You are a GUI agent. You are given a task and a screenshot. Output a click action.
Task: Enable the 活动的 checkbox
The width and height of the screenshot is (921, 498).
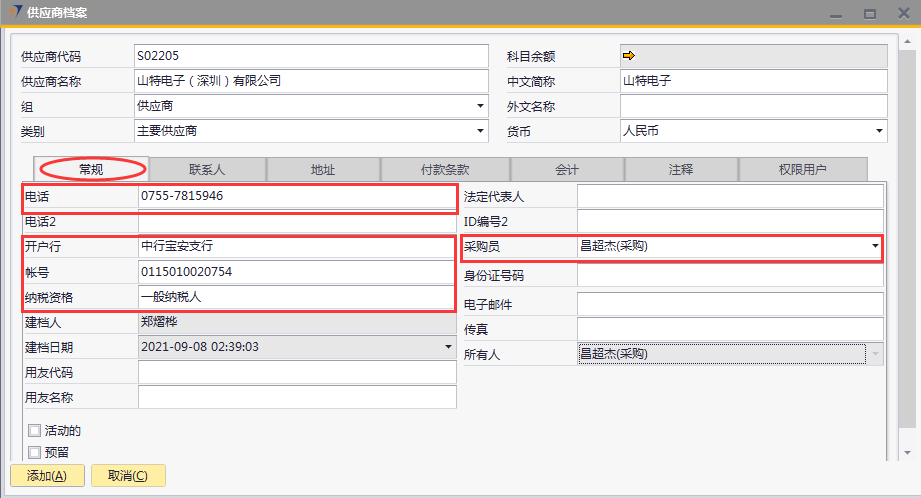(x=35, y=431)
